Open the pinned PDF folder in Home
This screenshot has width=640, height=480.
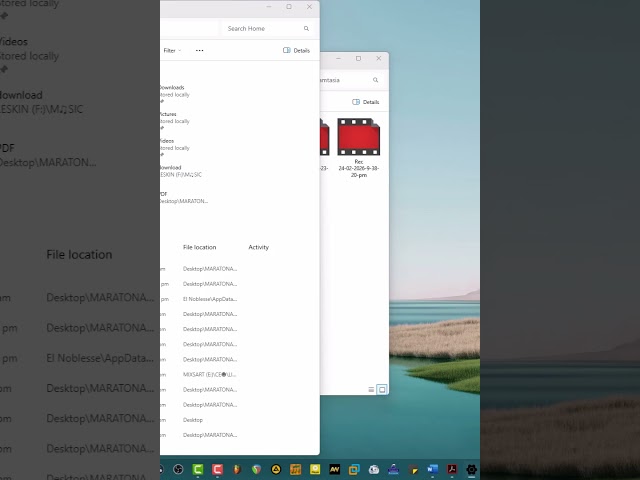(x=184, y=198)
